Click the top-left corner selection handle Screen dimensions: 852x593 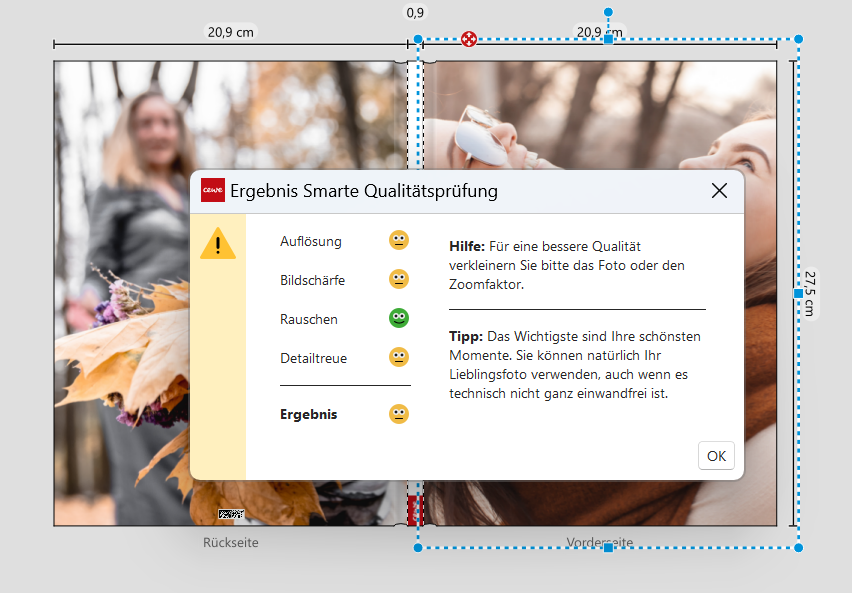click(418, 39)
